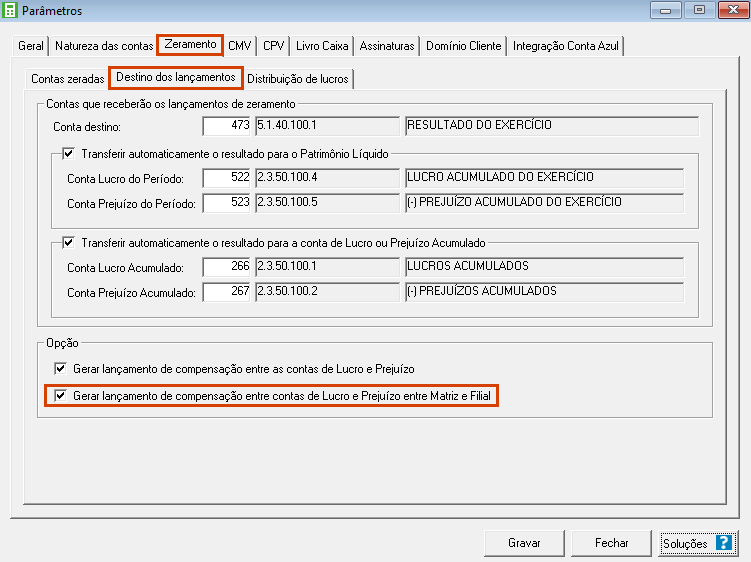Switch to Integração Conta Azul tab
Image resolution: width=751 pixels, height=562 pixels.
[x=568, y=46]
